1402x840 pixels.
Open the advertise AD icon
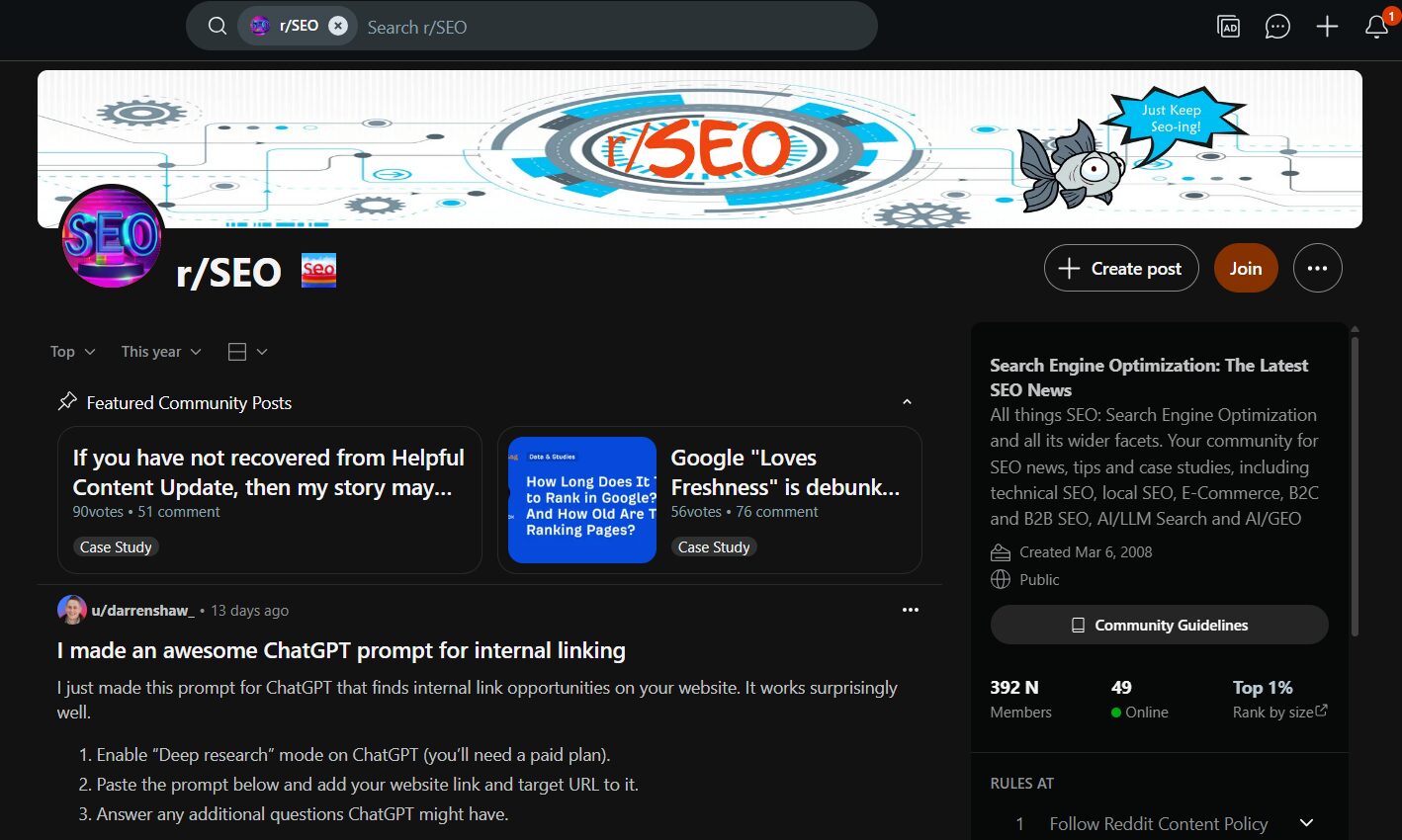pyautogui.click(x=1228, y=27)
